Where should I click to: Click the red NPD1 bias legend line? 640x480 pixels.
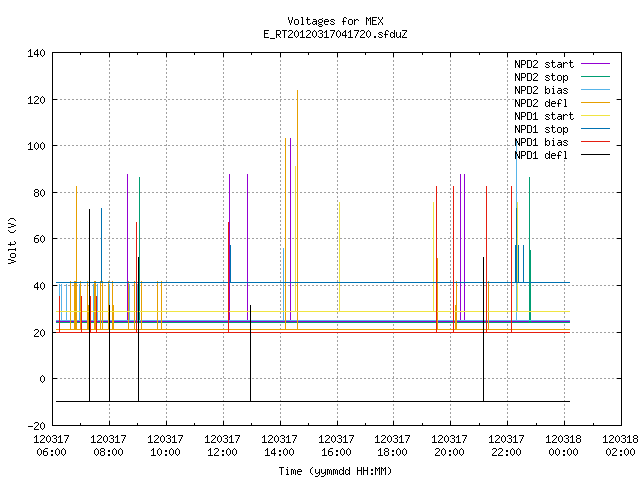pos(596,142)
